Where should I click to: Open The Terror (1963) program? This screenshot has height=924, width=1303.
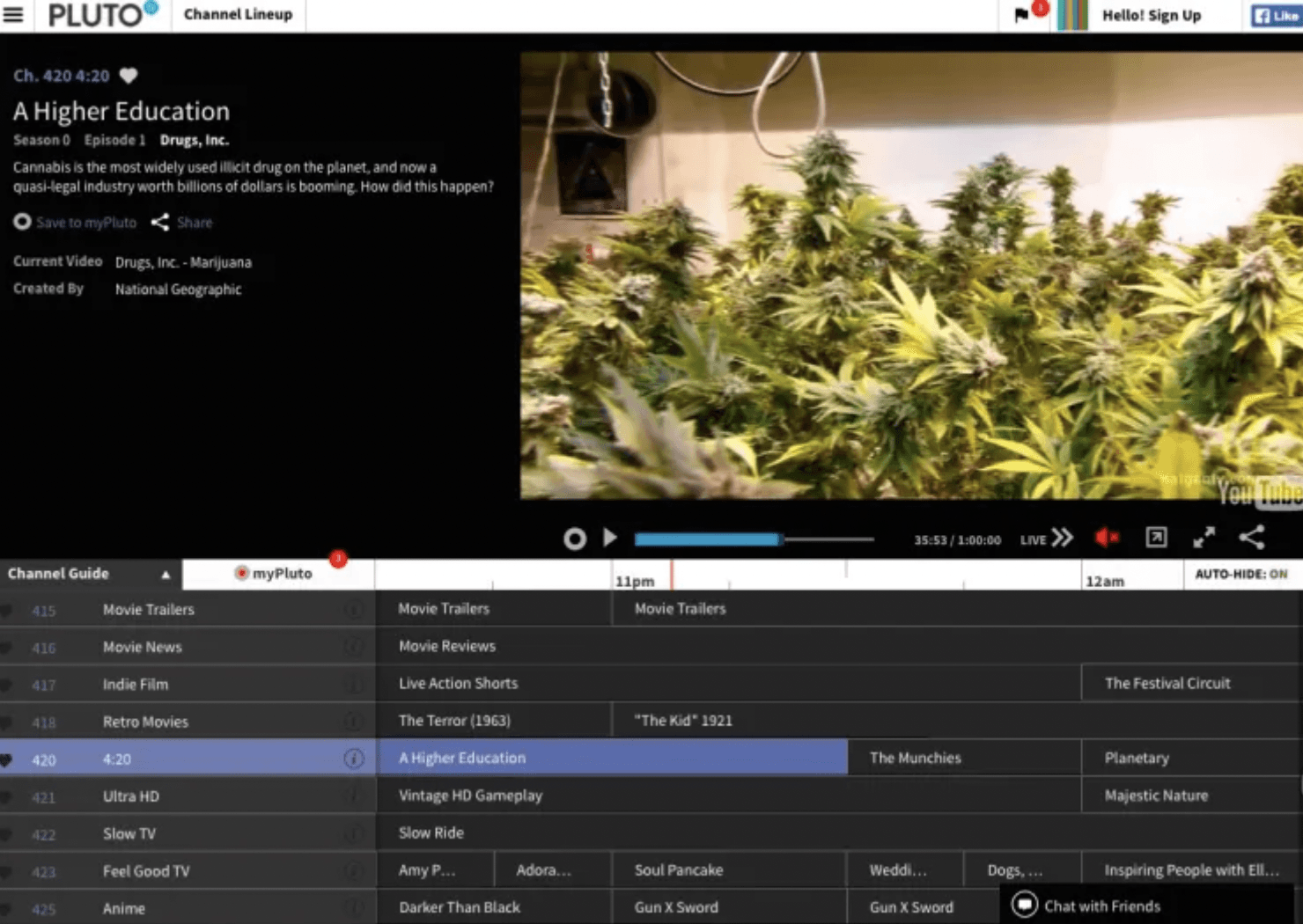[x=493, y=720]
